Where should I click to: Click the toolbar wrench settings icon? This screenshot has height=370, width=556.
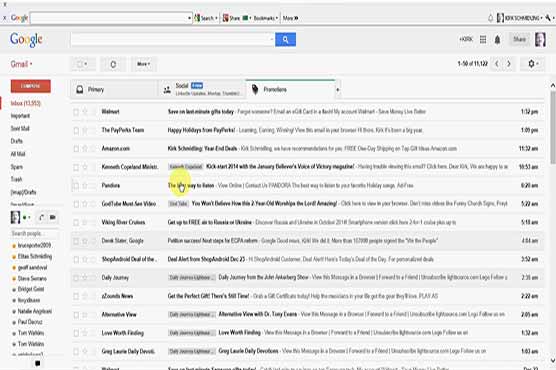(x=548, y=18)
